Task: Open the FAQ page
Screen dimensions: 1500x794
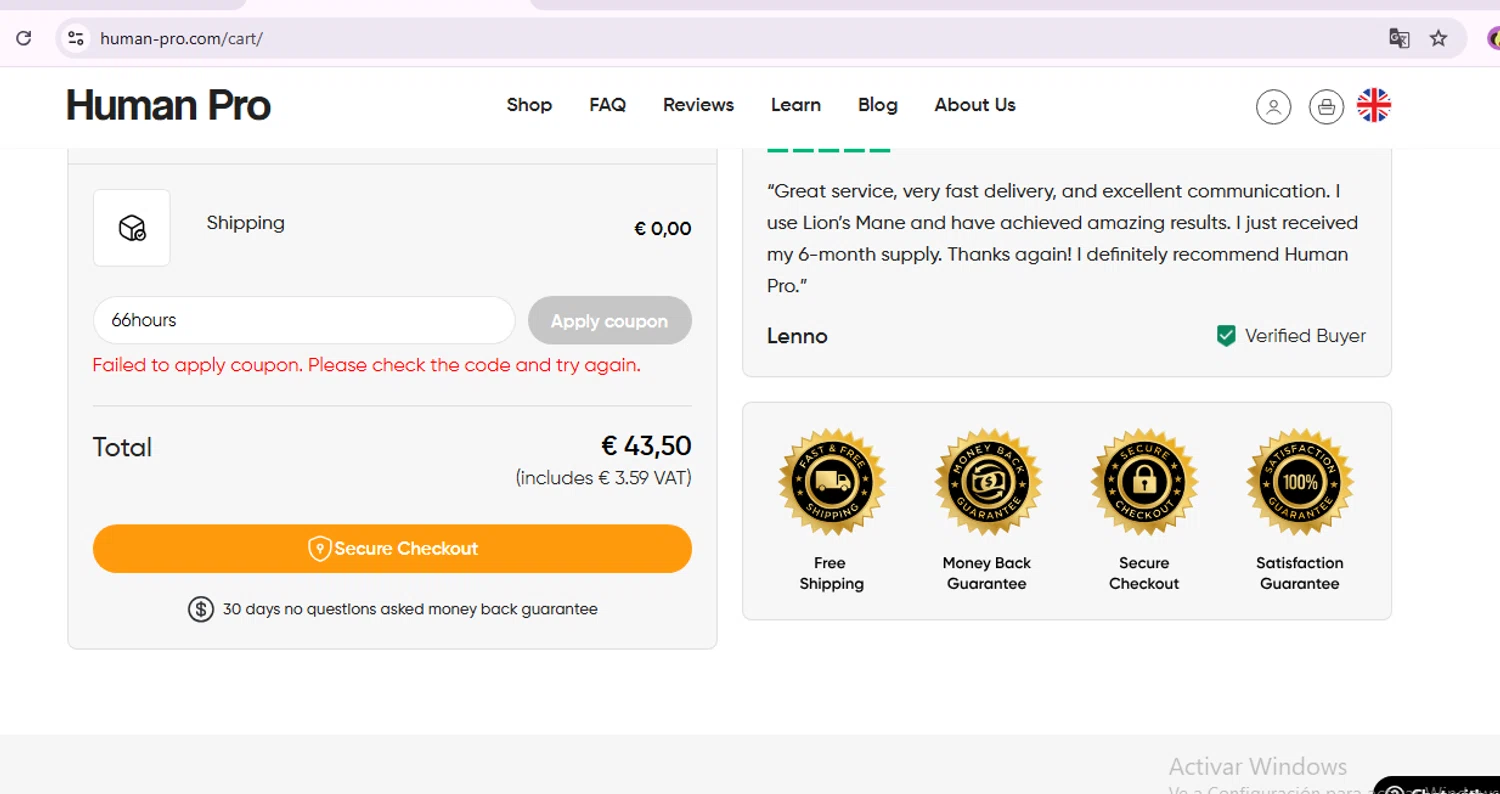Action: pyautogui.click(x=607, y=105)
